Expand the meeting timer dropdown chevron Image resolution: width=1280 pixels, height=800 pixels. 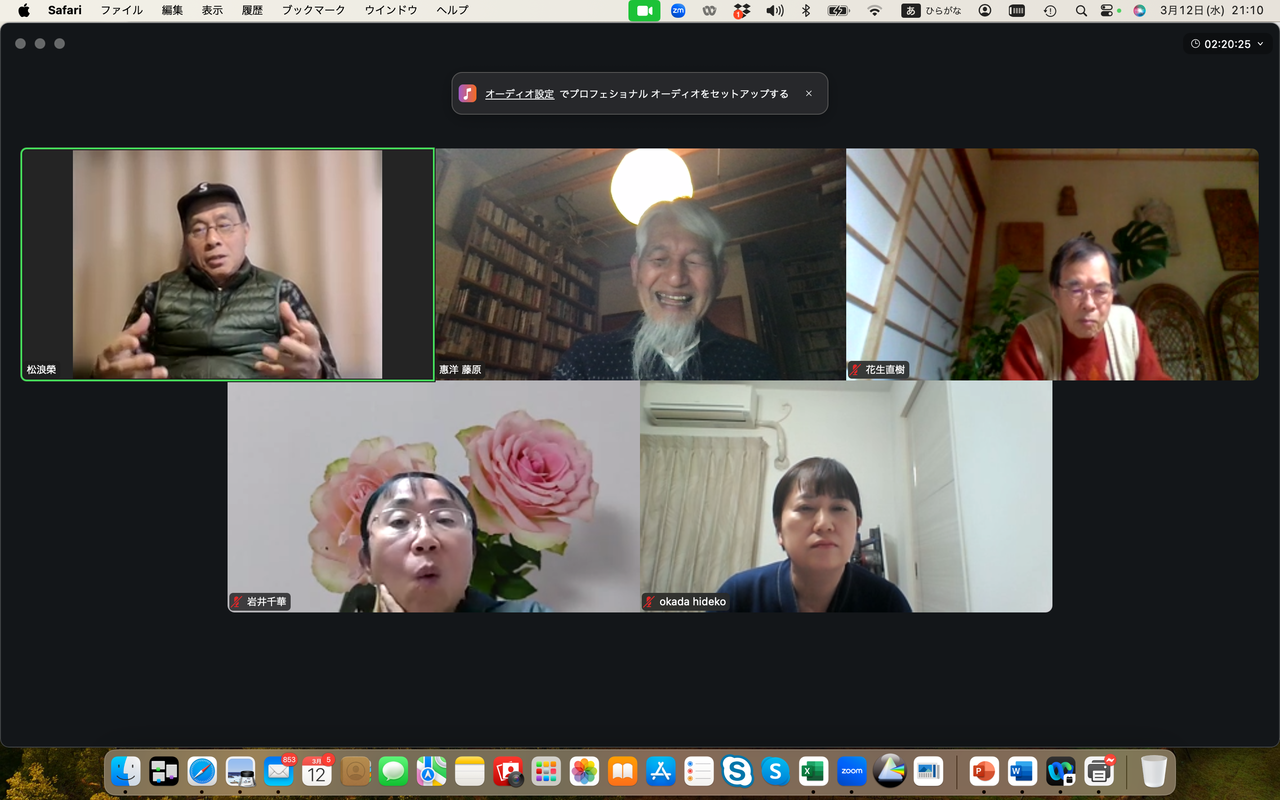pos(1261,44)
